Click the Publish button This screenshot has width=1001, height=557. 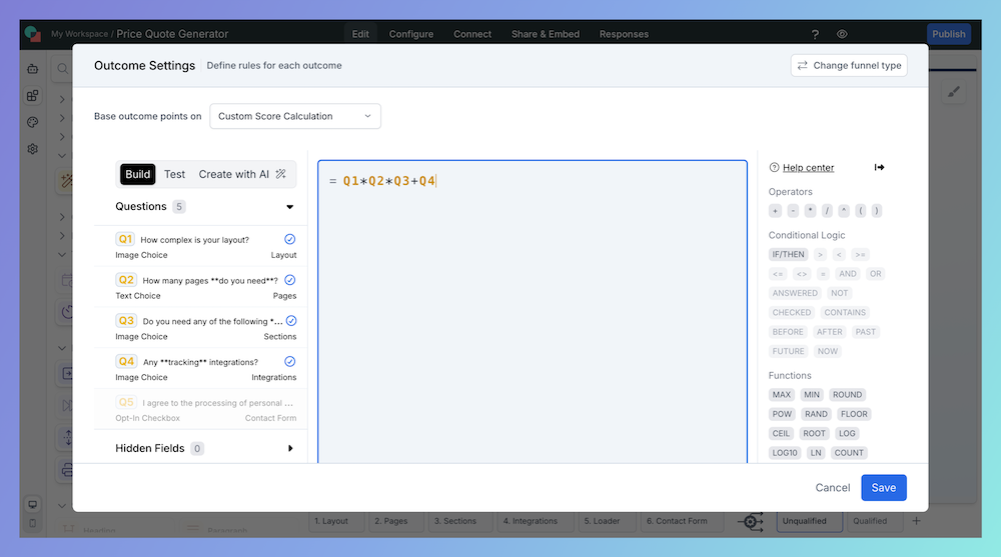(x=949, y=34)
